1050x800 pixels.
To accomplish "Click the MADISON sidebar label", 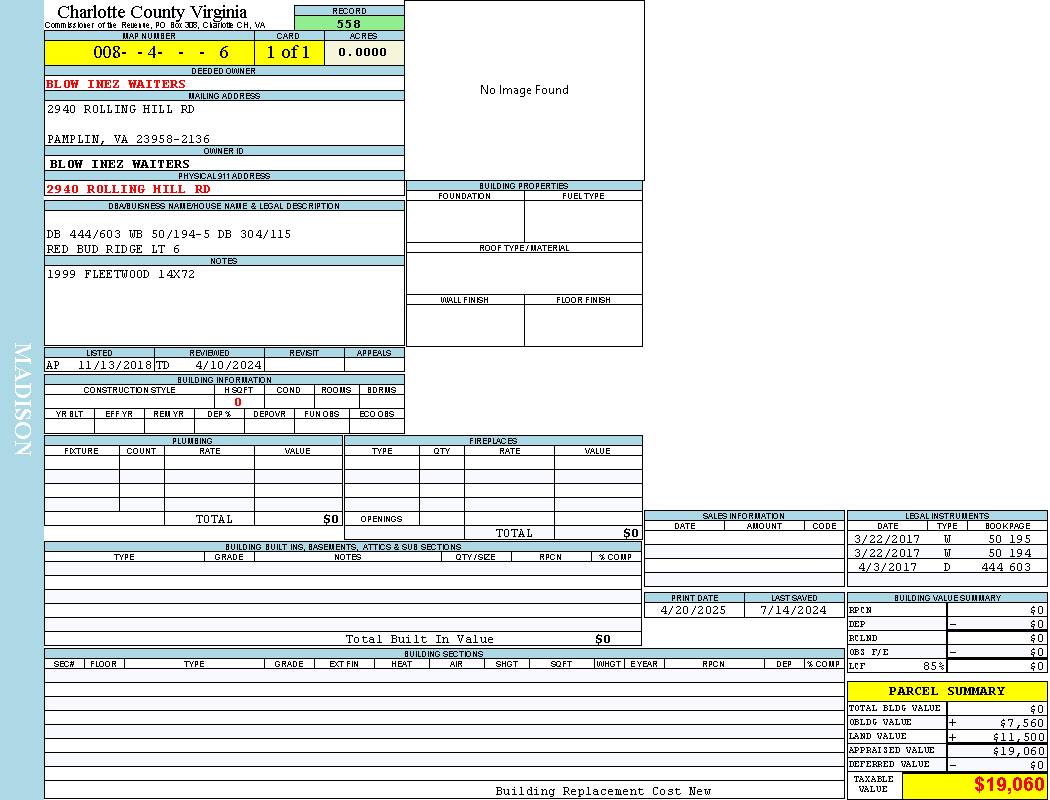I will point(22,400).
